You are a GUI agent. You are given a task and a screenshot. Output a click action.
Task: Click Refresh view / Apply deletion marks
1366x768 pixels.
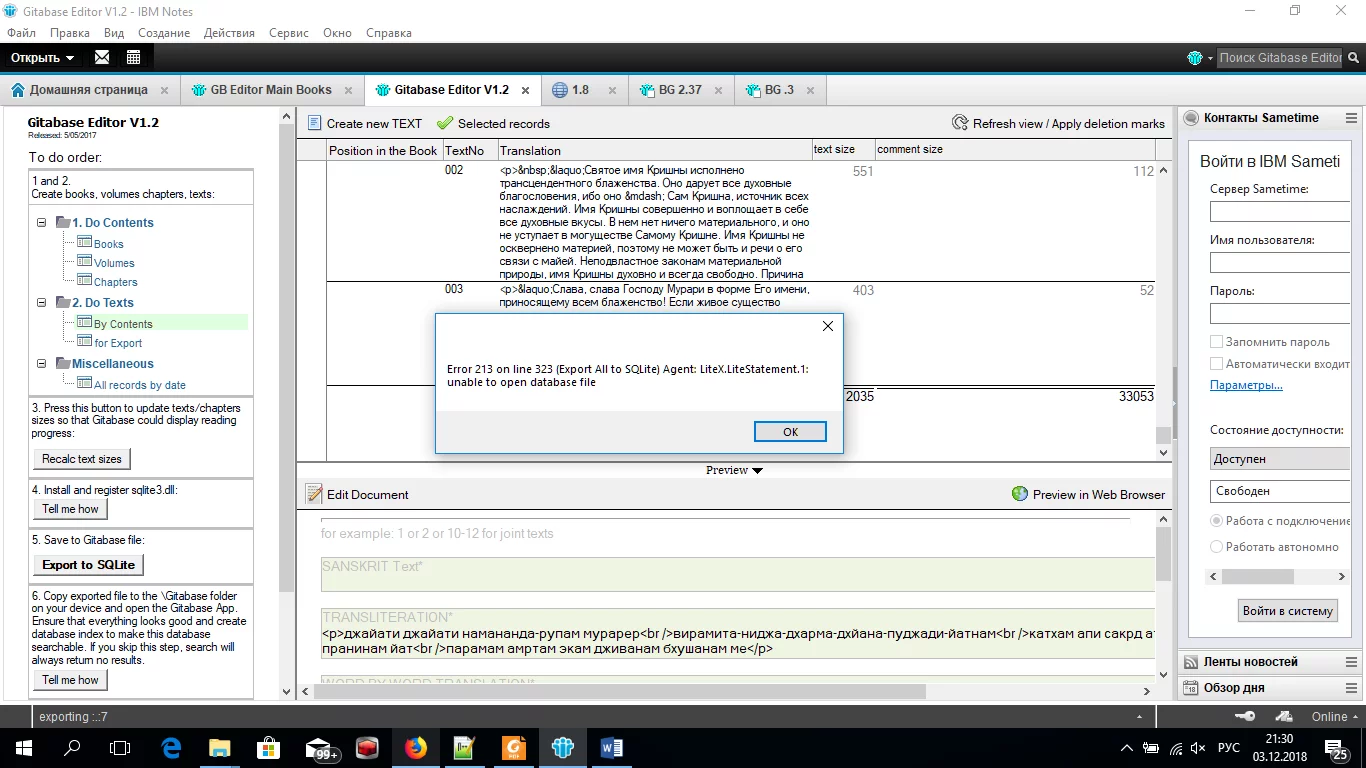(x=1058, y=123)
